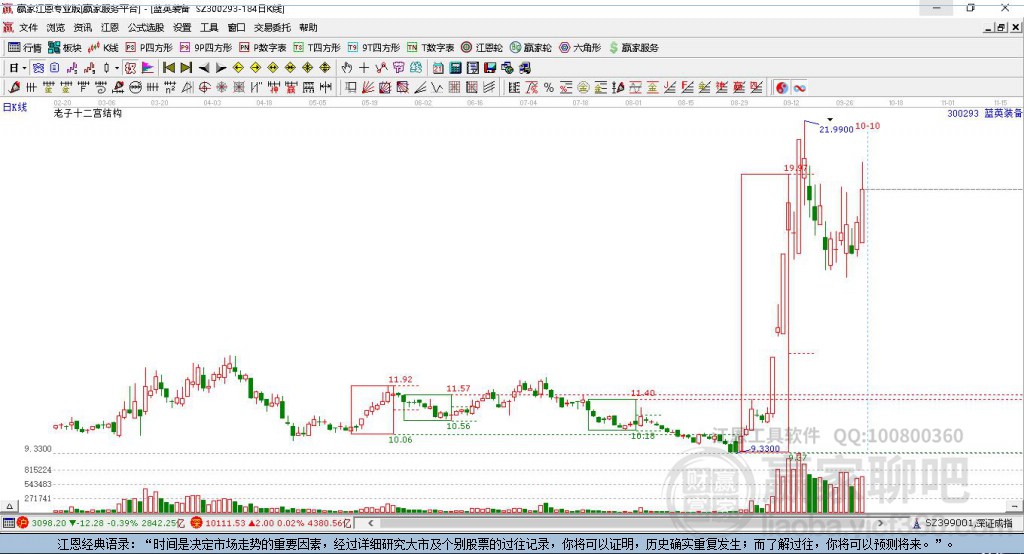Open the calendar date icon
Image resolution: width=1024 pixels, height=554 pixels.
(438, 68)
